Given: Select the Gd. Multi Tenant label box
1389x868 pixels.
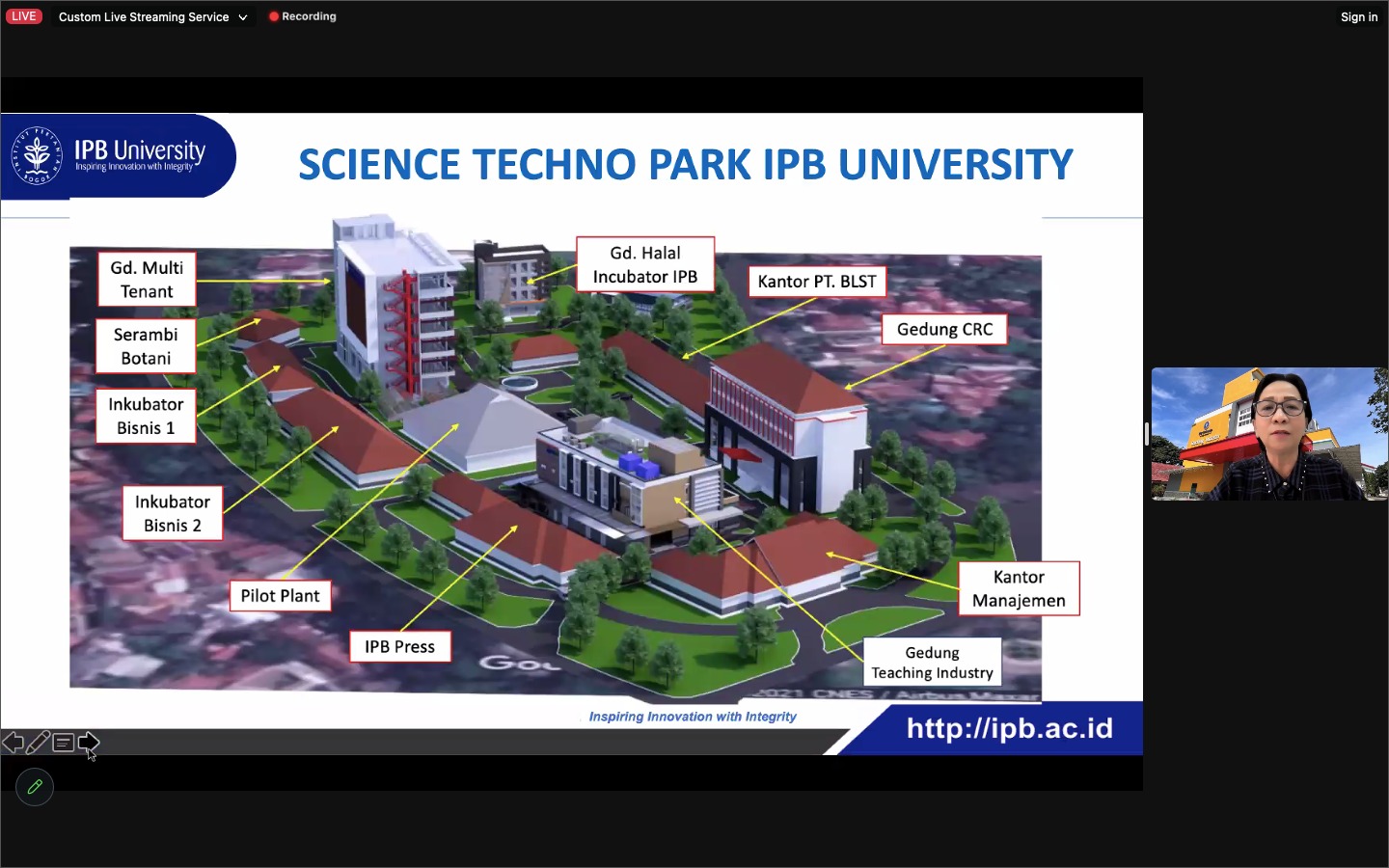Looking at the screenshot, I should coord(146,279).
